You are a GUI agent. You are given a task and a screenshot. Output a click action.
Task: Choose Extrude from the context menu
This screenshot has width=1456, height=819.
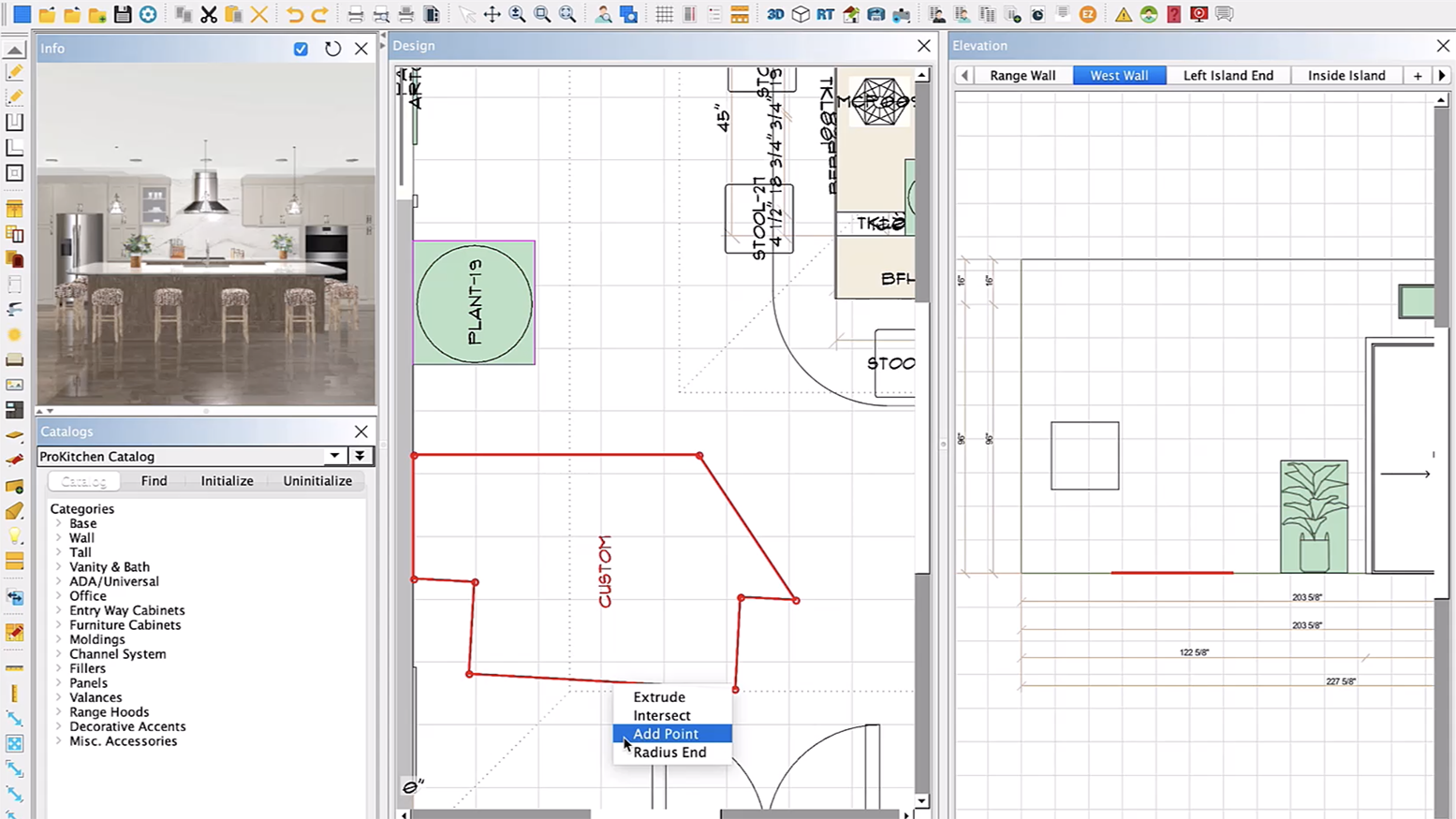point(659,696)
